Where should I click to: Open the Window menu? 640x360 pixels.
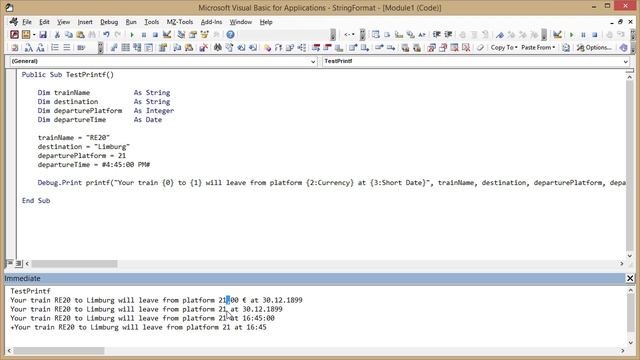240,22
